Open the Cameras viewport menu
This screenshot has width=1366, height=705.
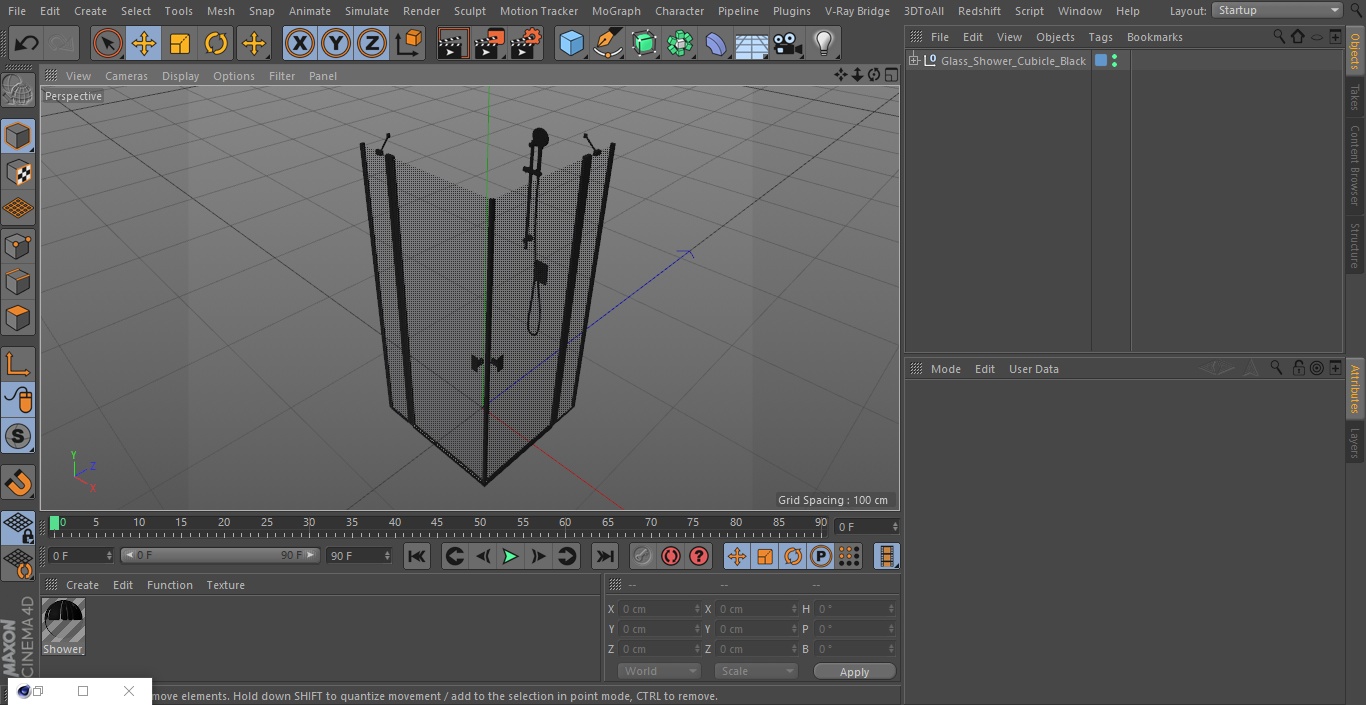126,76
